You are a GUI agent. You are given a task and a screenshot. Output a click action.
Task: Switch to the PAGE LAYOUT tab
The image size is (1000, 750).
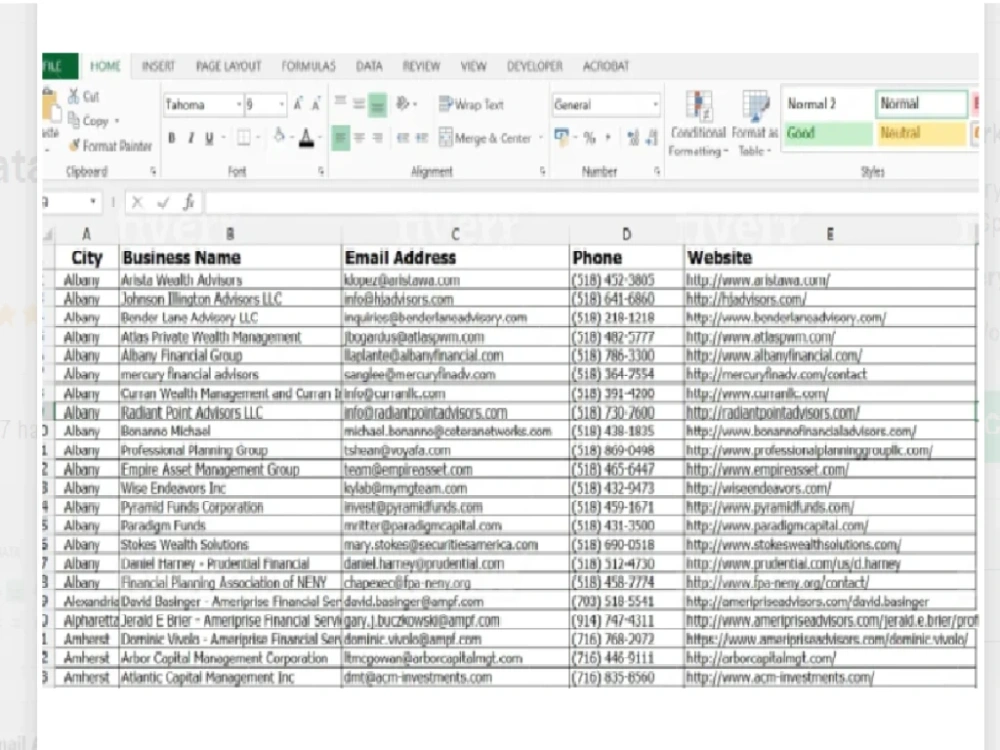[228, 66]
